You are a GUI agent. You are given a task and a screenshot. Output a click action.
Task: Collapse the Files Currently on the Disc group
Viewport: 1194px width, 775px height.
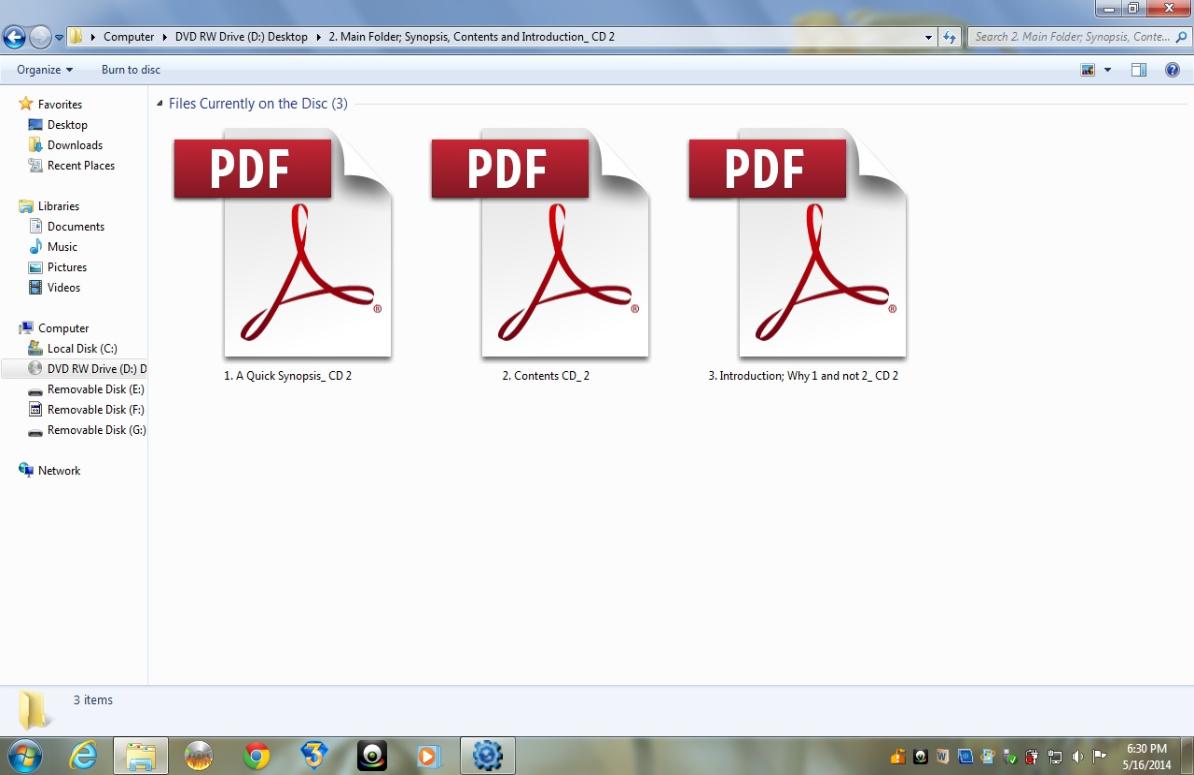click(160, 104)
